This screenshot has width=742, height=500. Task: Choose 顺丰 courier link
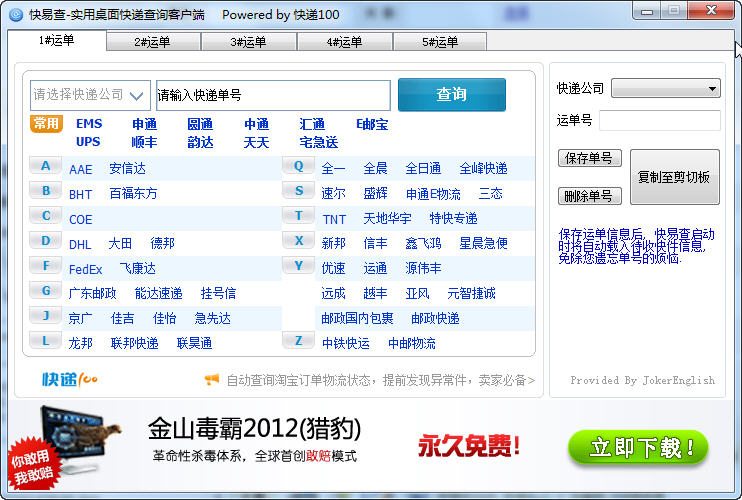click(144, 142)
